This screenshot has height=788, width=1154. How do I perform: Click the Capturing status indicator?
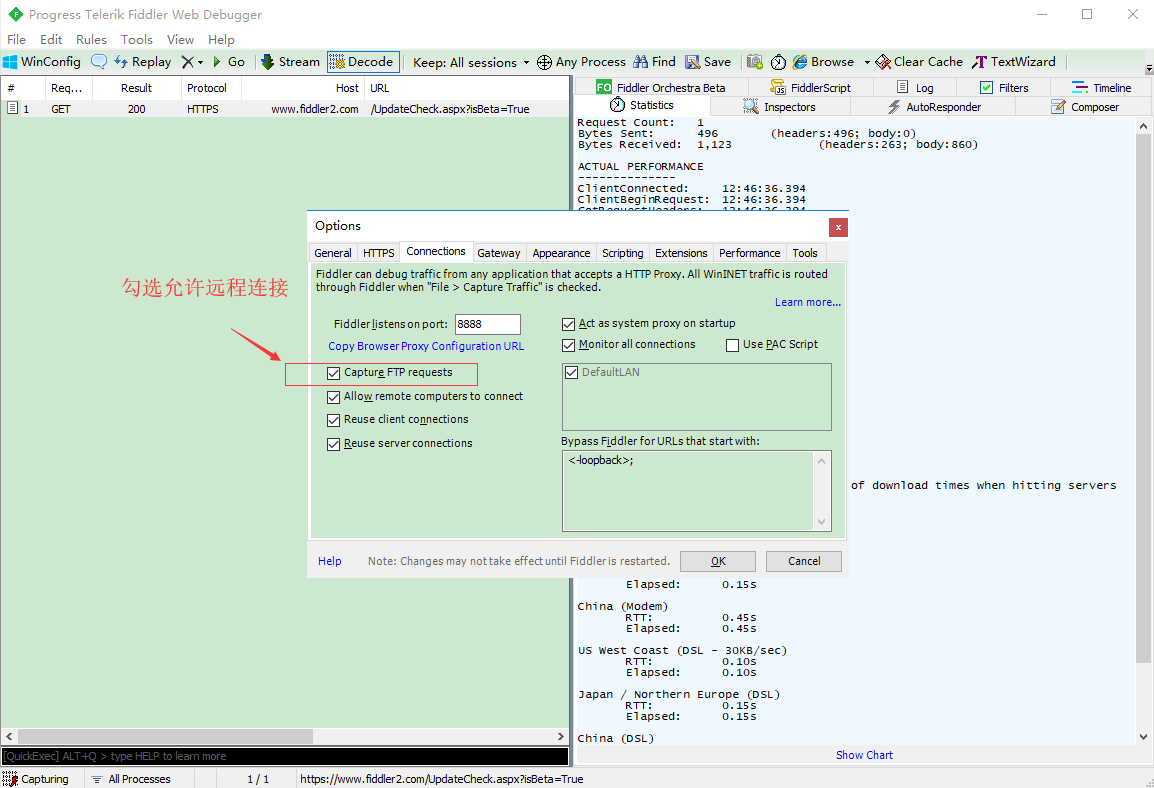coord(36,778)
